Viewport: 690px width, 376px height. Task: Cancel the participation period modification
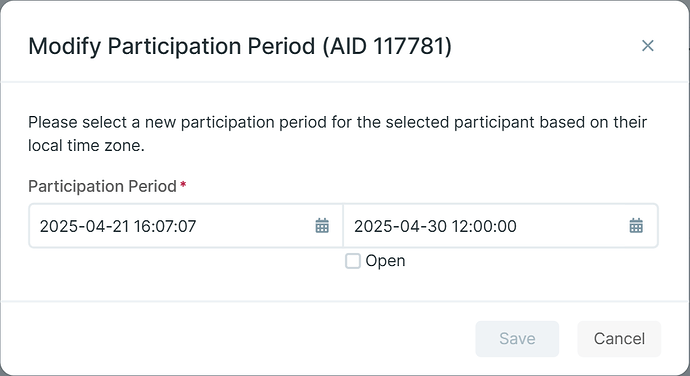[x=619, y=339]
